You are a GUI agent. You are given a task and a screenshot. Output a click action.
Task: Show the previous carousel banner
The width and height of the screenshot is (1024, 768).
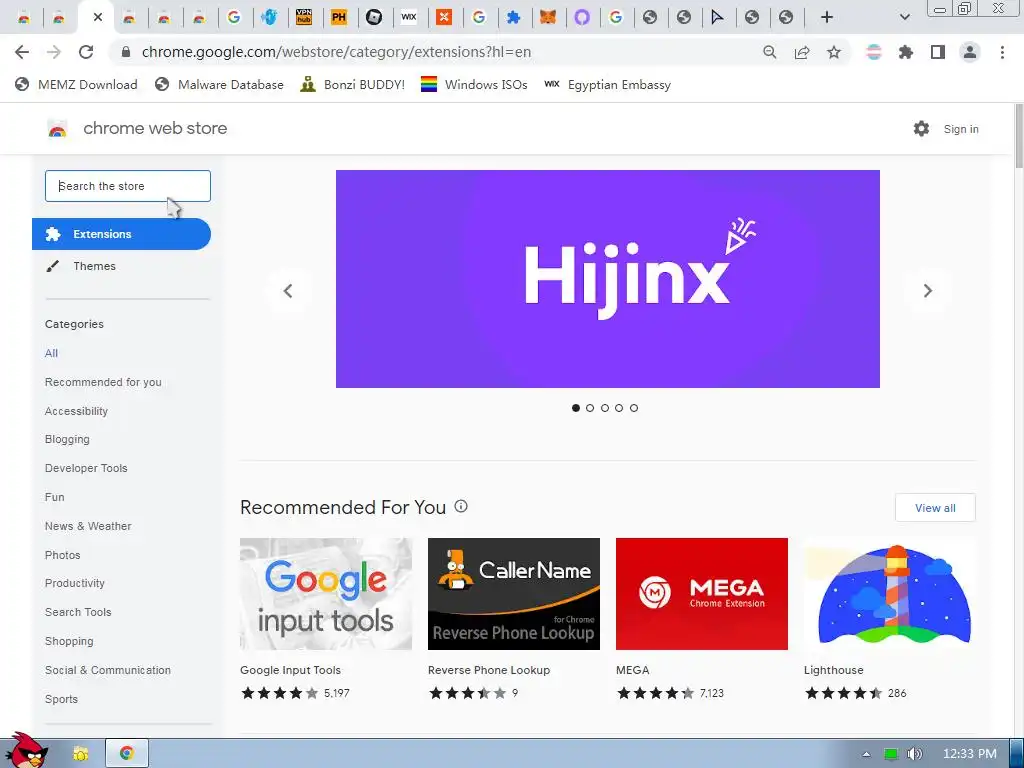pos(287,291)
